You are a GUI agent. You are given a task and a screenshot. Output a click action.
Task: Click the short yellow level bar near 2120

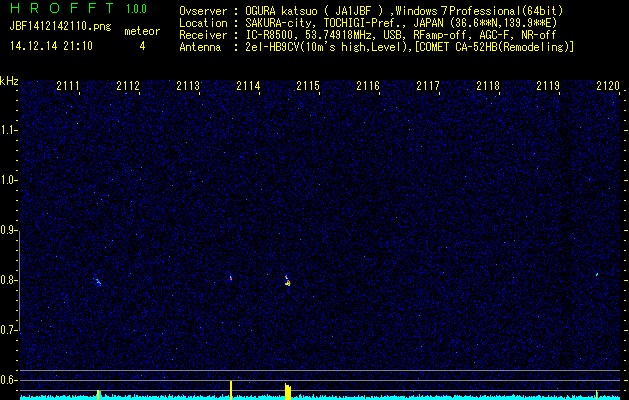pos(597,395)
